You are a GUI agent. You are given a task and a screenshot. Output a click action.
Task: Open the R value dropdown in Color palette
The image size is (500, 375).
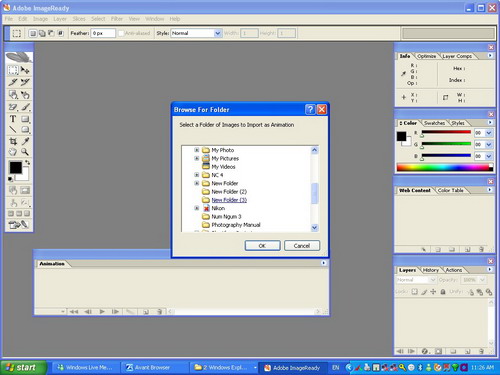point(489,133)
